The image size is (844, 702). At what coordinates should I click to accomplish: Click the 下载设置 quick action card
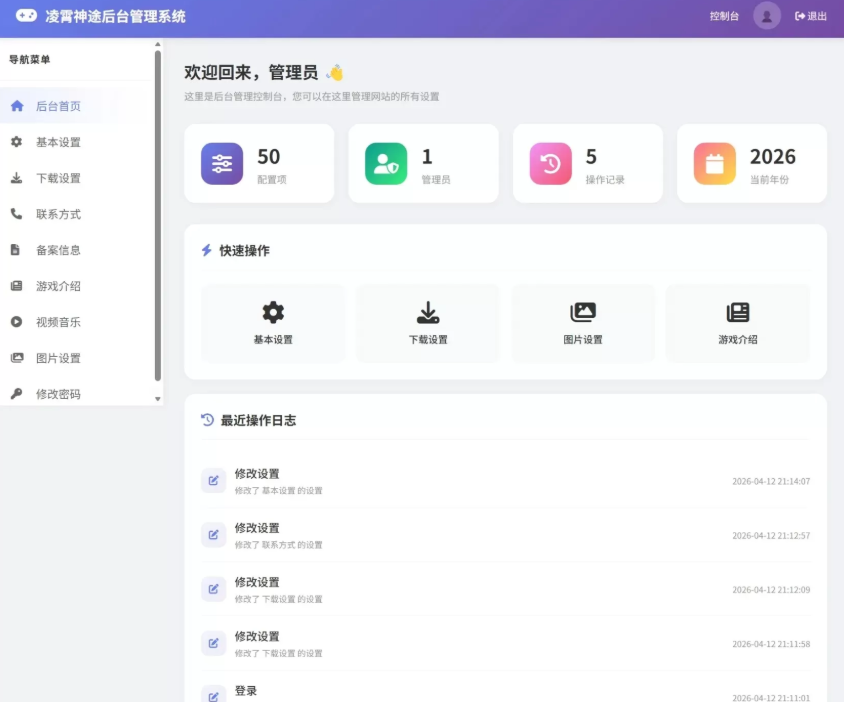tap(428, 322)
